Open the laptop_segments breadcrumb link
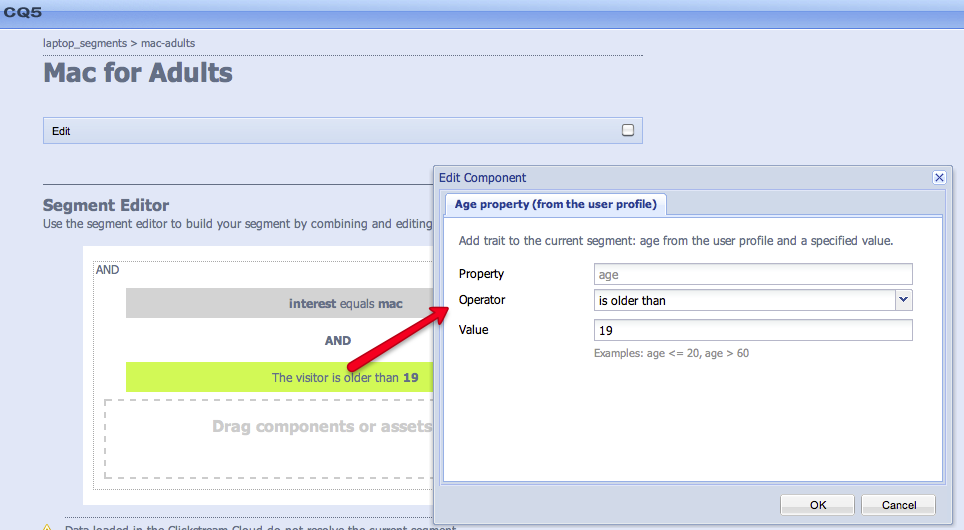The image size is (964, 530). (85, 43)
